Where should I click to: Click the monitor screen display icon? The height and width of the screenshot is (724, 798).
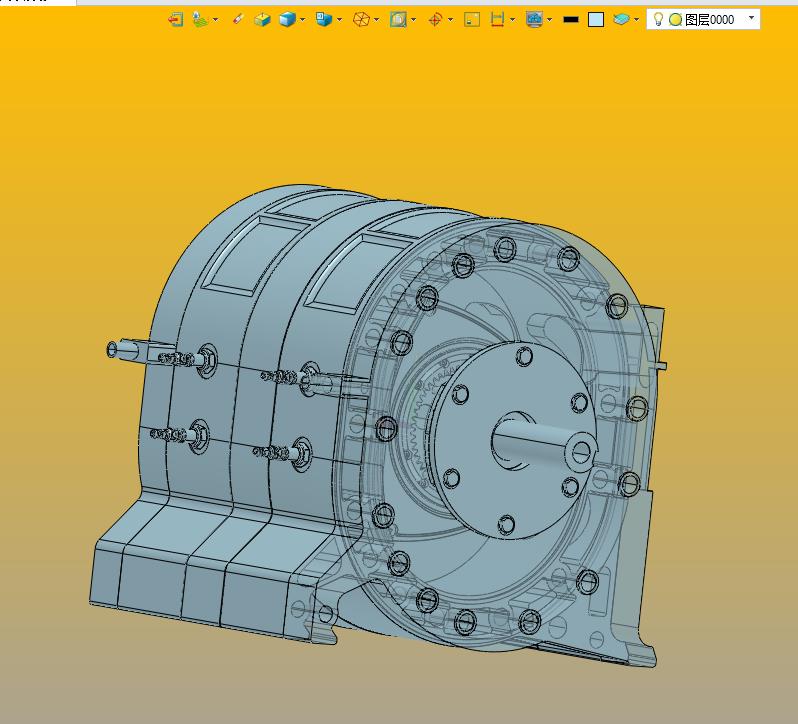(x=534, y=19)
